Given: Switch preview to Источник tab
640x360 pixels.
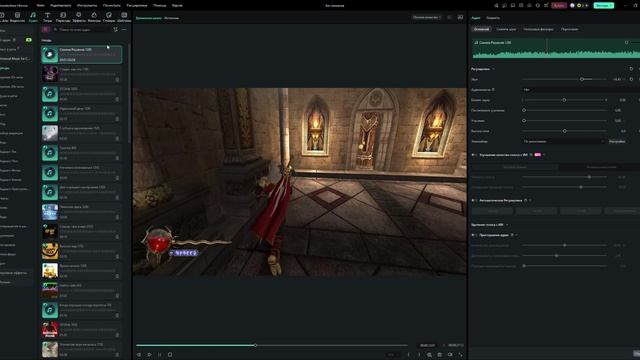Looking at the screenshot, I should coord(171,18).
